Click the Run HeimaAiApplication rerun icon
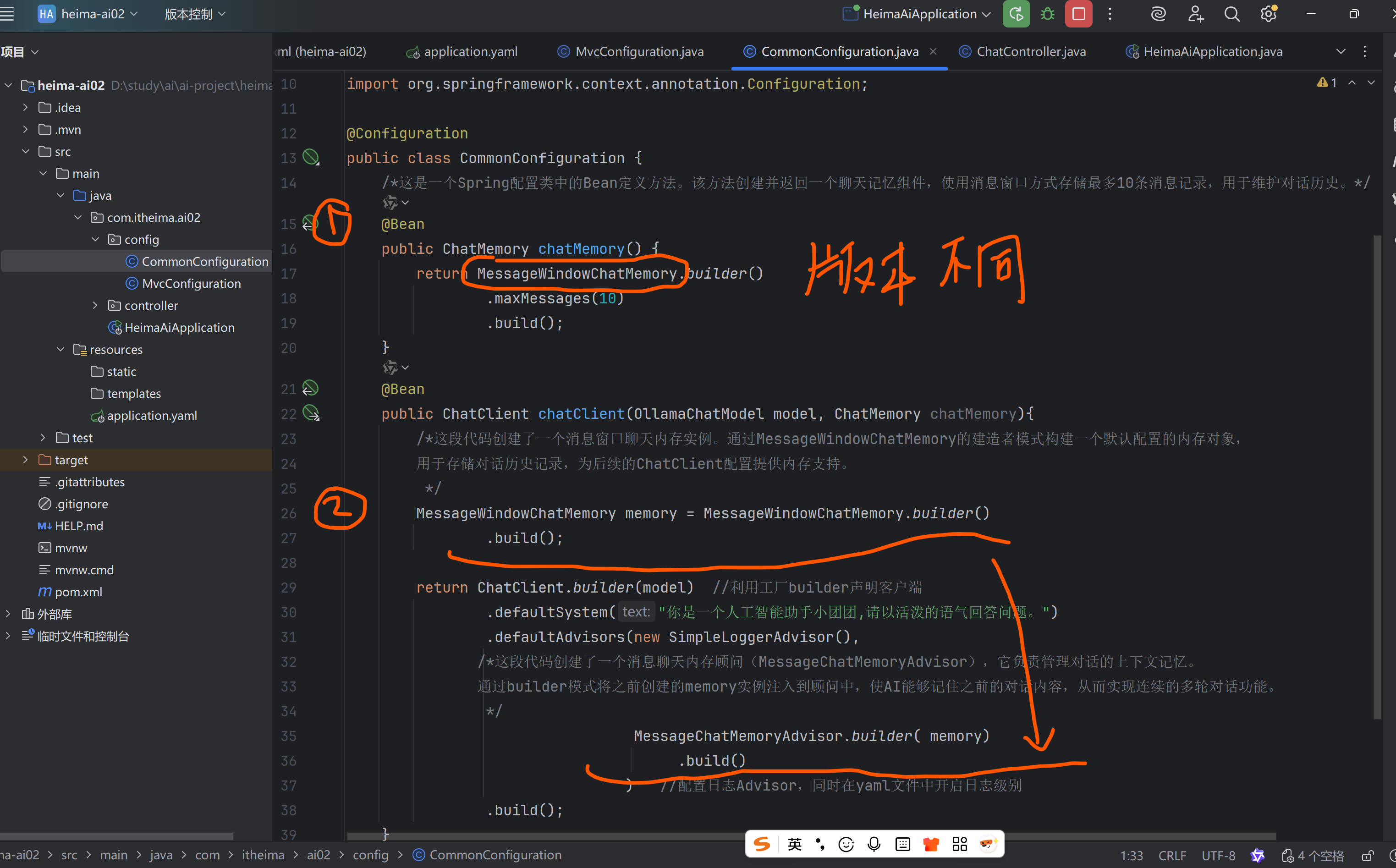Viewport: 1396px width, 868px height. coord(1016,14)
